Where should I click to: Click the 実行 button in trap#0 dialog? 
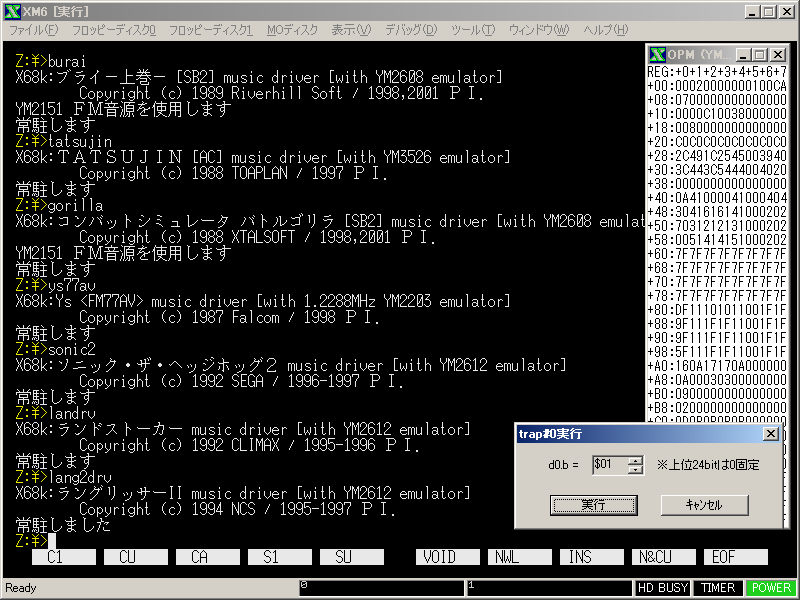pos(593,505)
